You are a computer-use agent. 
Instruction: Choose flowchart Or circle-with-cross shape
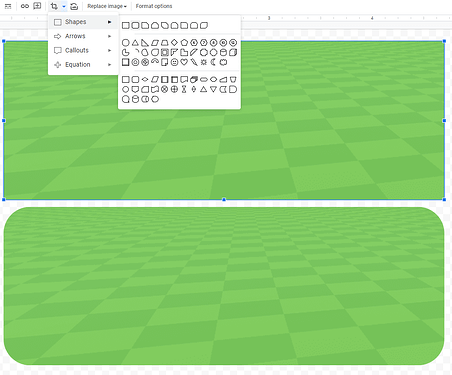(174, 89)
